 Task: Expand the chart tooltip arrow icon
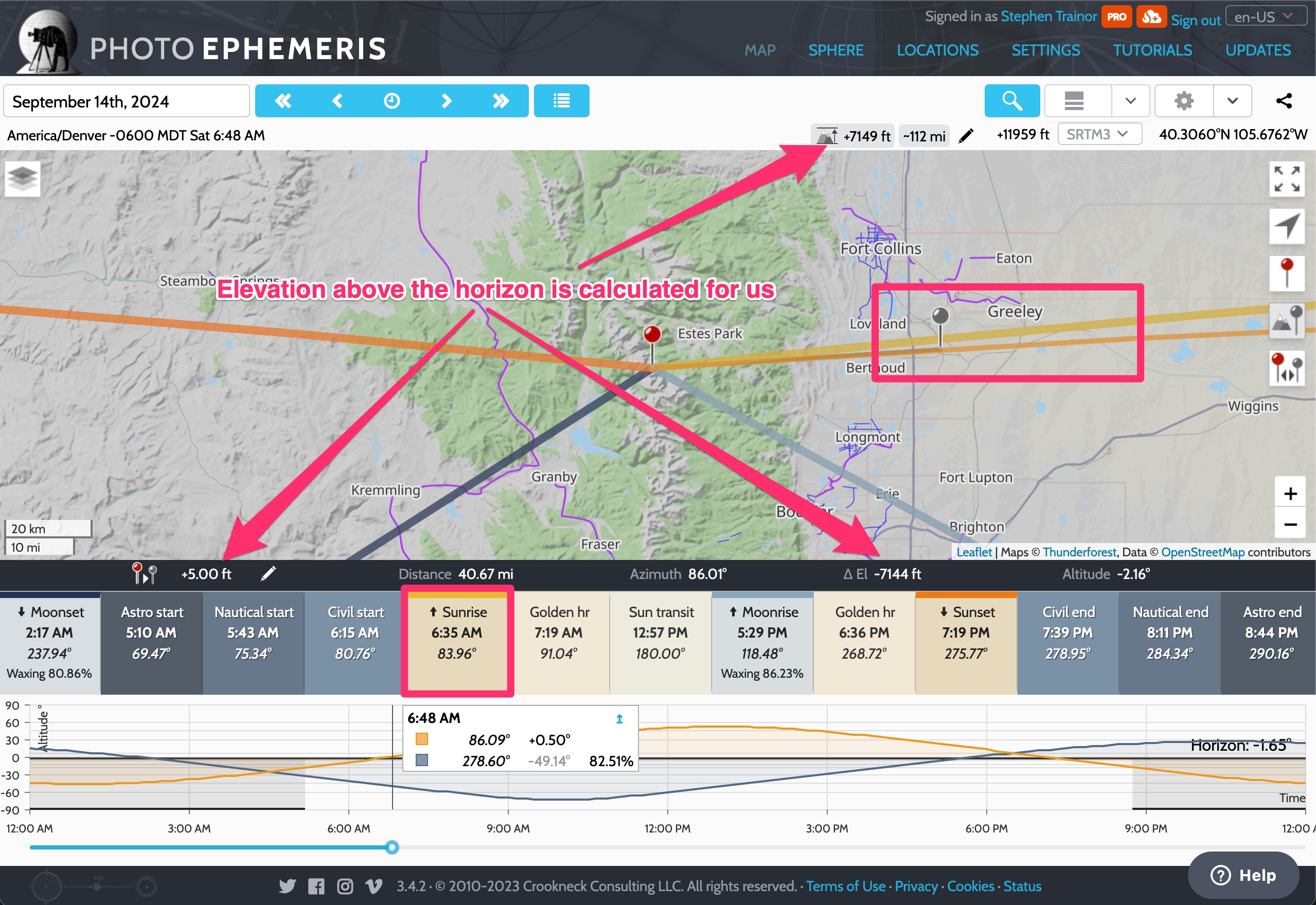click(619, 719)
